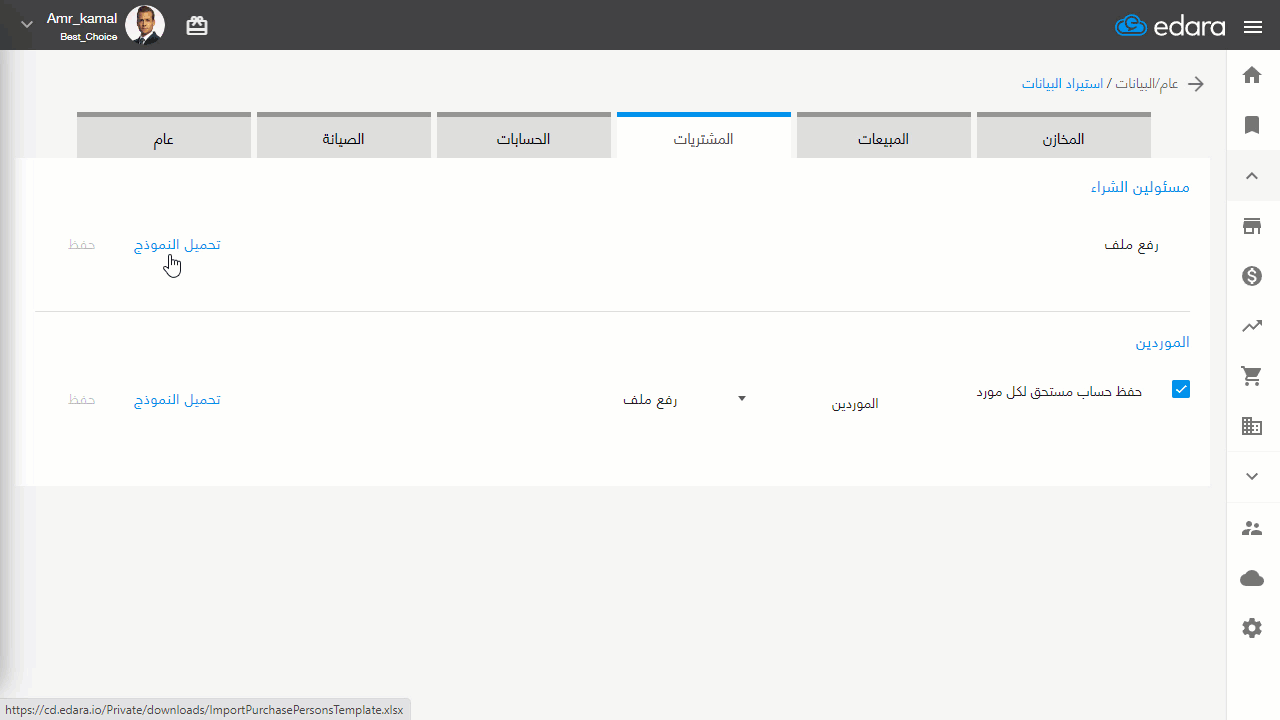Click the استيراد البيانات breadcrumb link
The image size is (1280, 720).
(x=1063, y=84)
